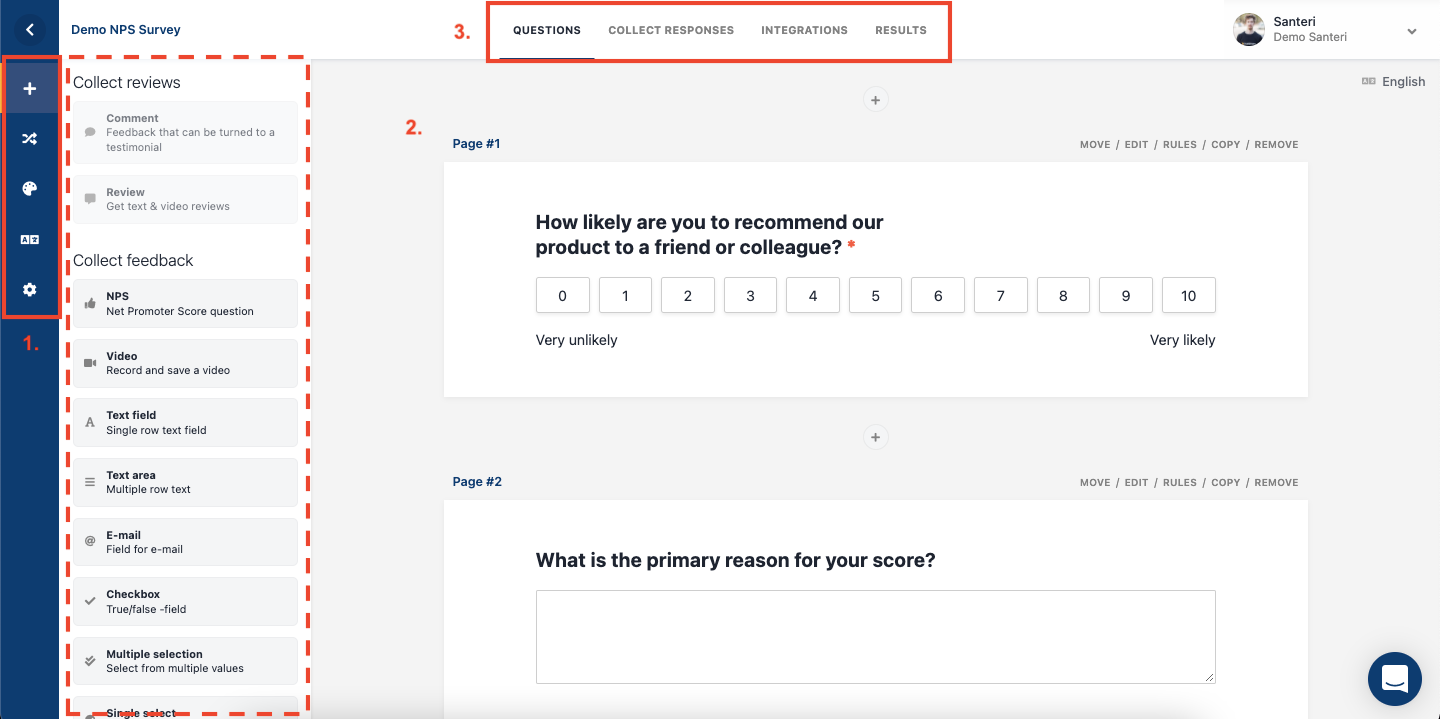Add a Text field element
Screen dimensions: 1440x719
(185, 422)
